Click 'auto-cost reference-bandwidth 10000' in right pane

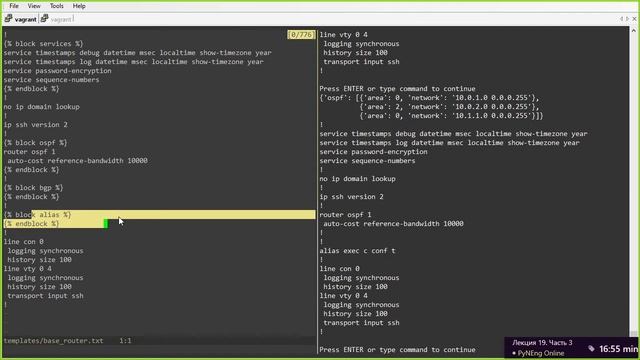point(393,223)
